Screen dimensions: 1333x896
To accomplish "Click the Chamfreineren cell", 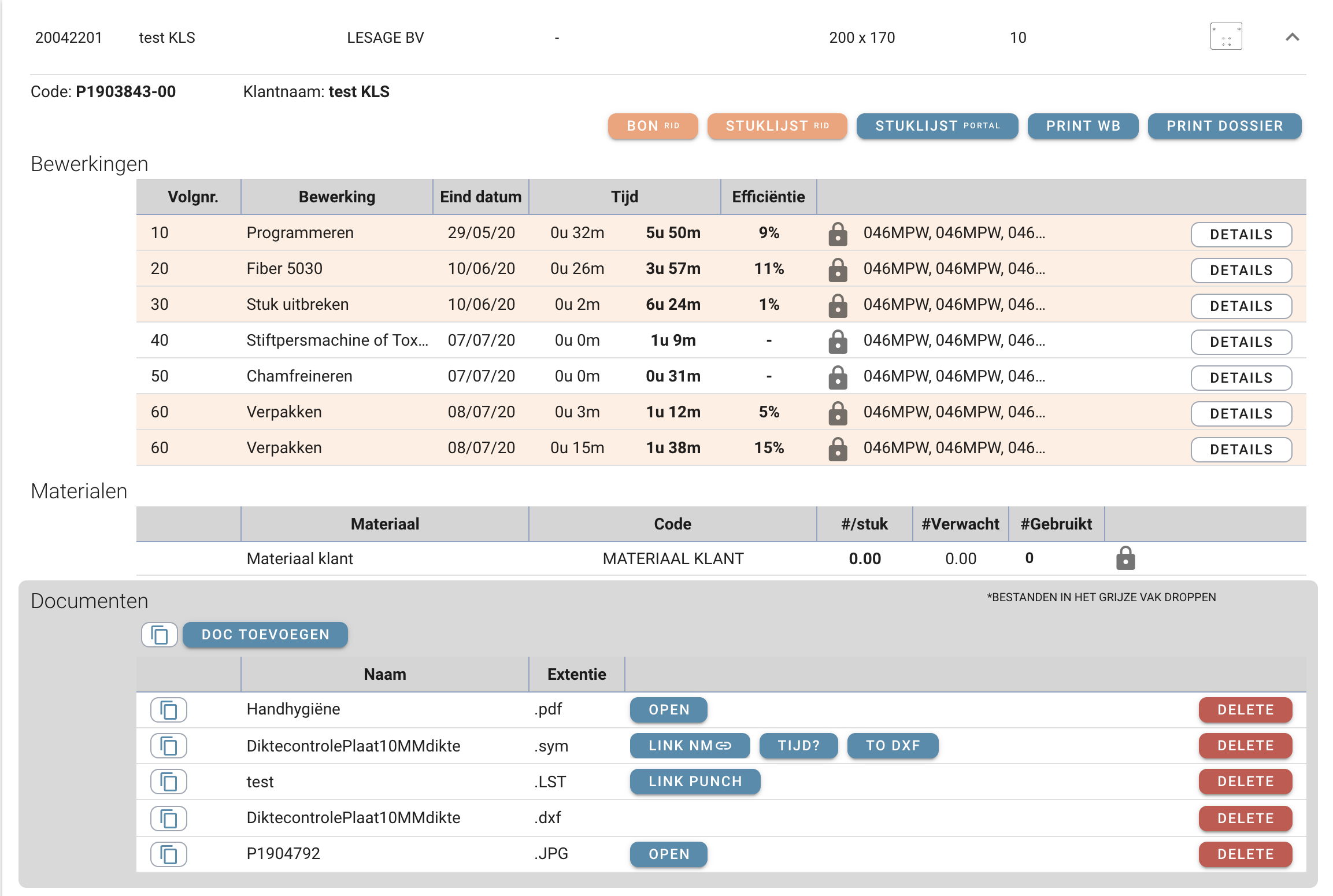I will point(299,376).
